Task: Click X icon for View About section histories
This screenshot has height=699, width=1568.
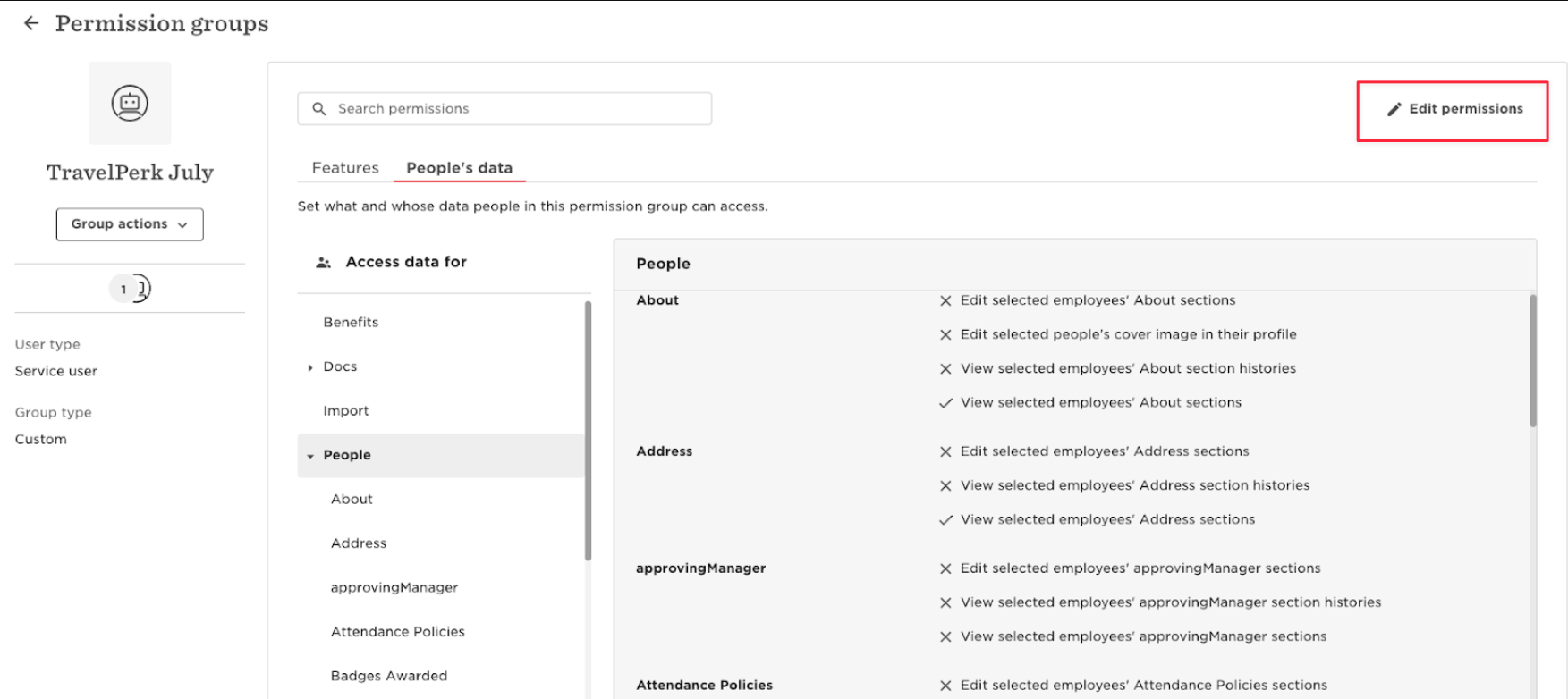Action: (x=945, y=369)
